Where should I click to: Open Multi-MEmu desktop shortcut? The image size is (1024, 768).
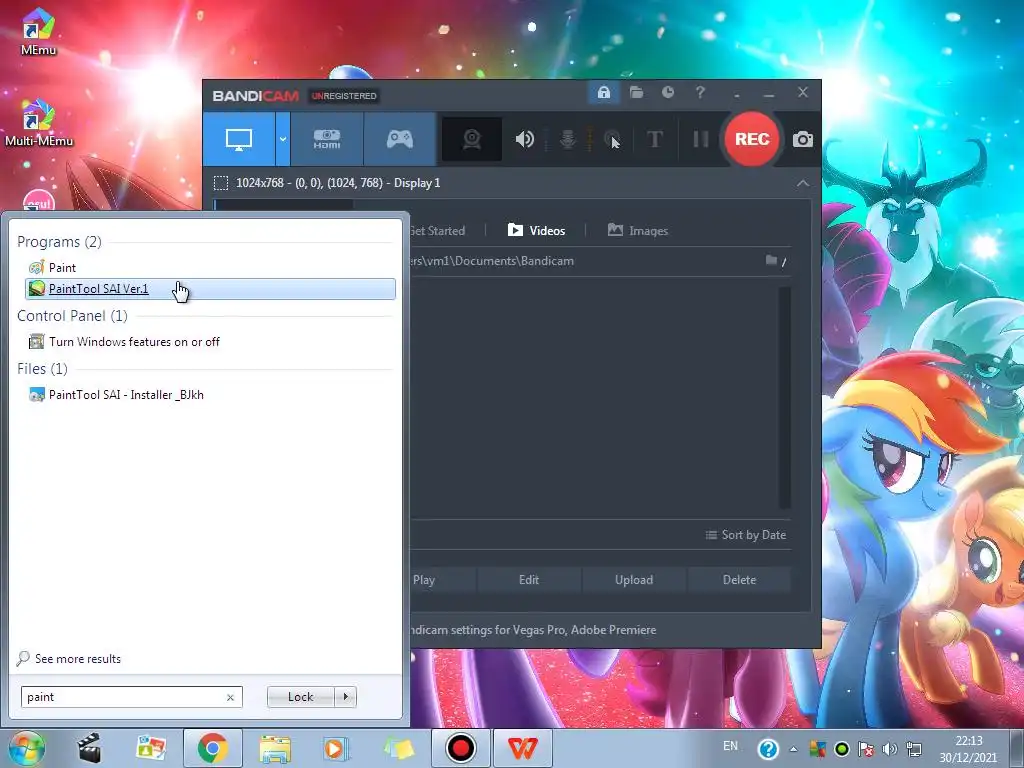point(39,123)
